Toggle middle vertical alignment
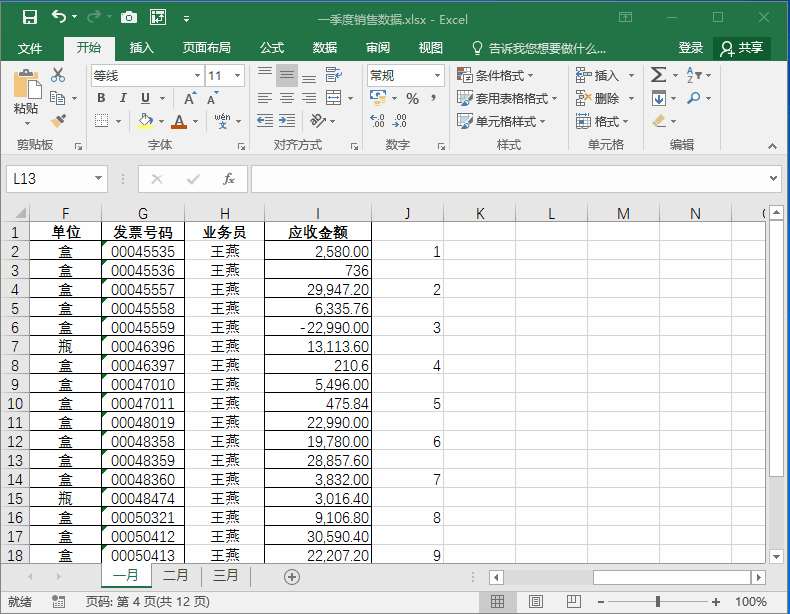790x614 pixels. [x=287, y=75]
